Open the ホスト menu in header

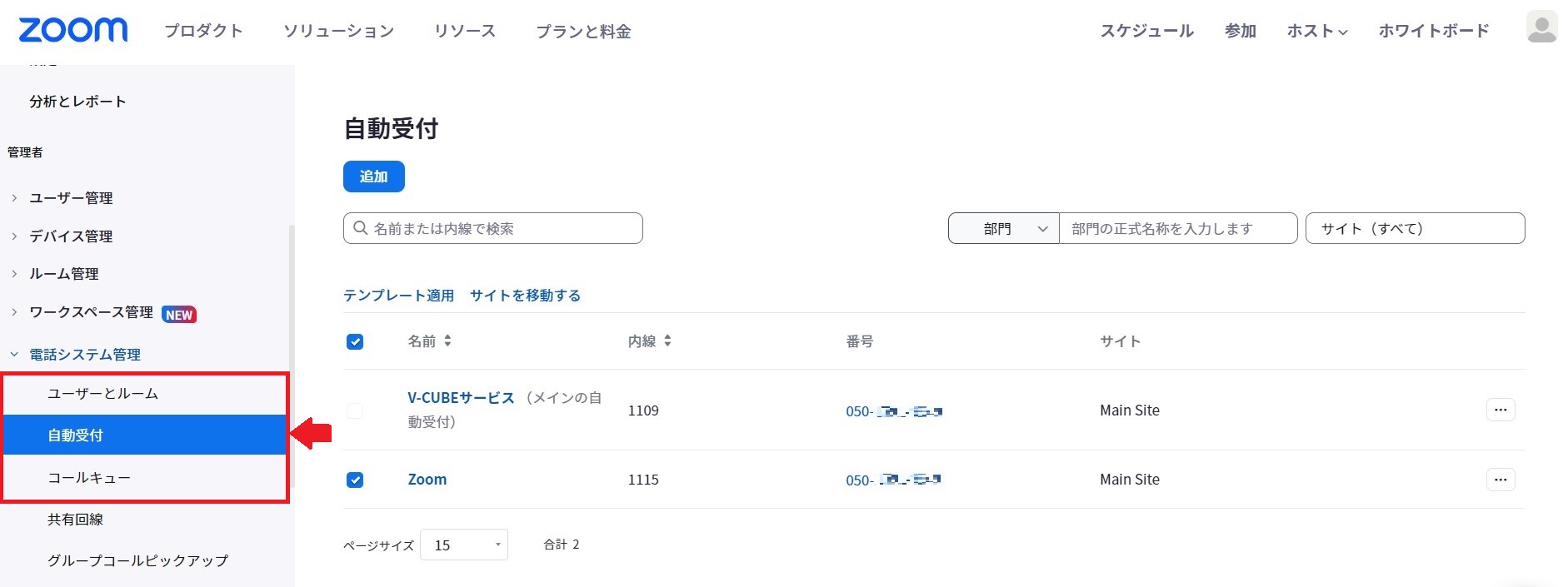coord(1316,31)
